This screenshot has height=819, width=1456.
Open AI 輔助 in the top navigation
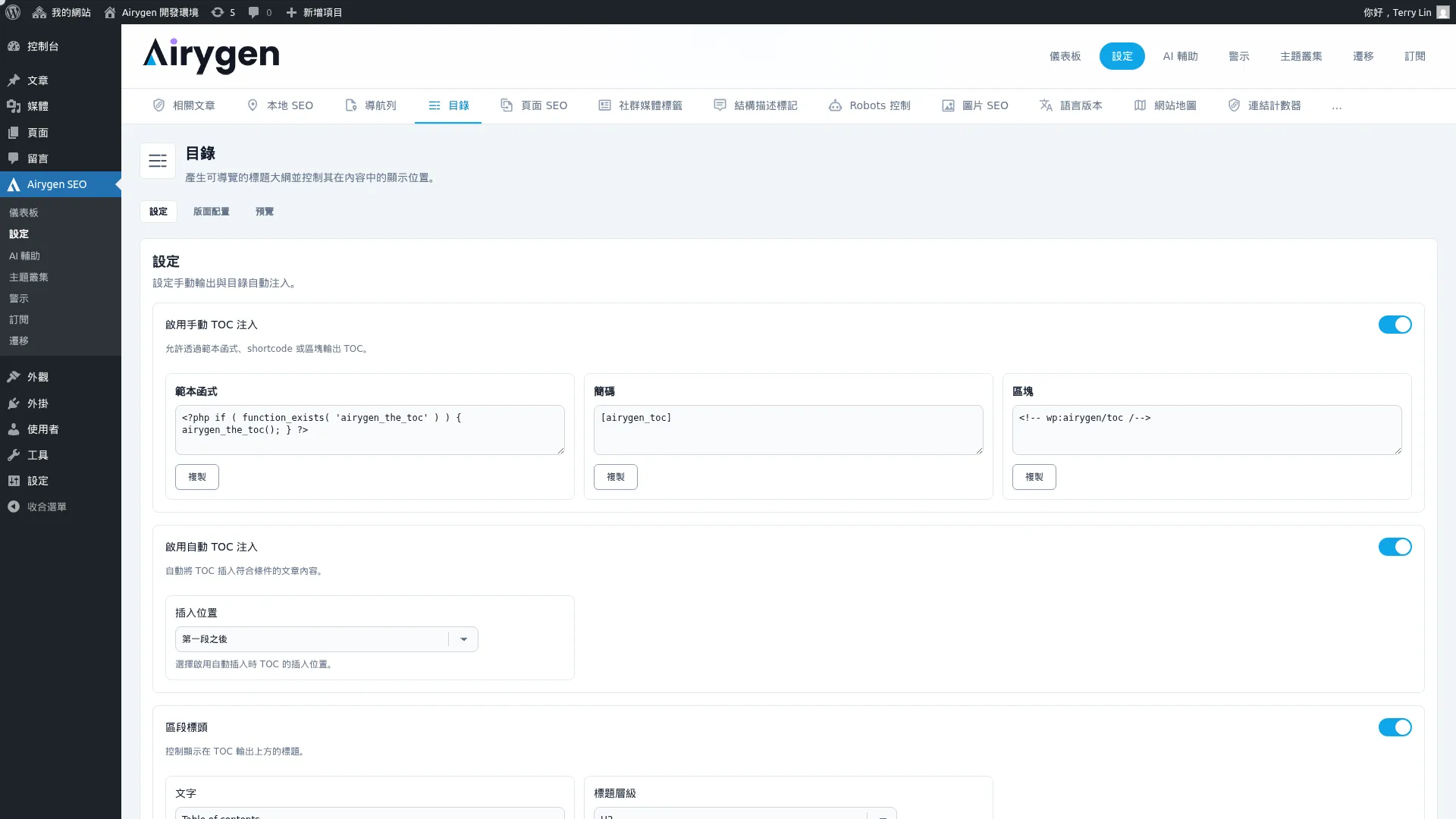pos(1180,56)
